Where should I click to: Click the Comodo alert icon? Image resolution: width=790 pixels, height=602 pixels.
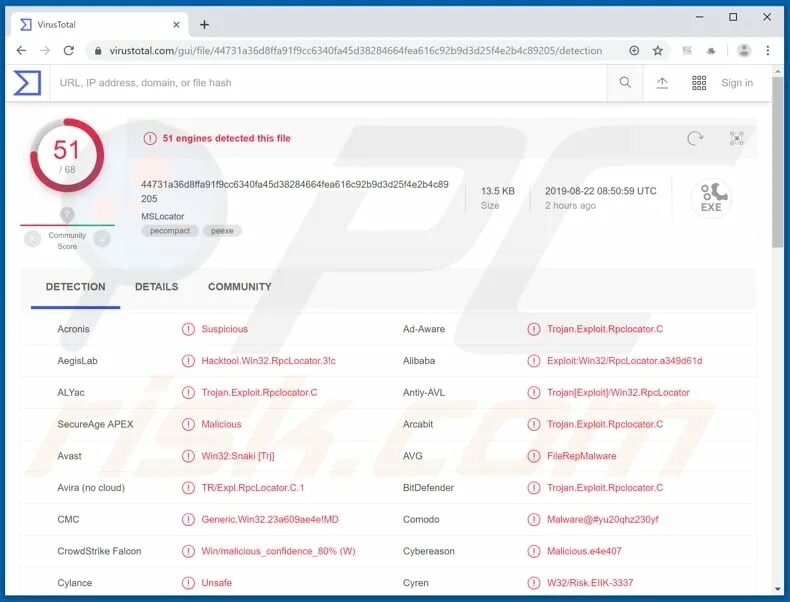click(x=534, y=520)
